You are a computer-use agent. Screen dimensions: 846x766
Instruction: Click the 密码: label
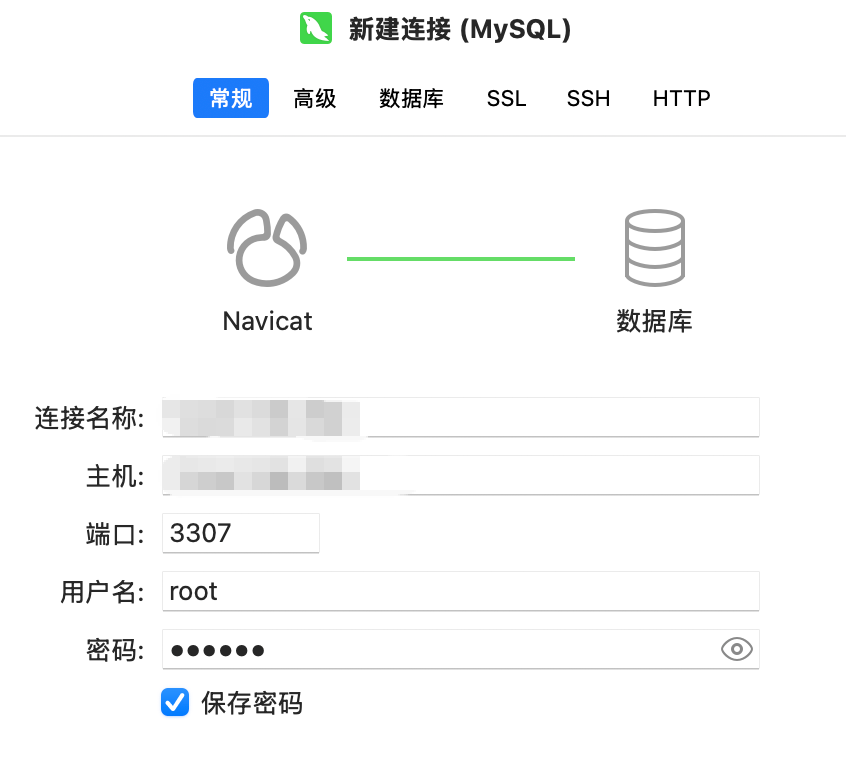coord(115,650)
